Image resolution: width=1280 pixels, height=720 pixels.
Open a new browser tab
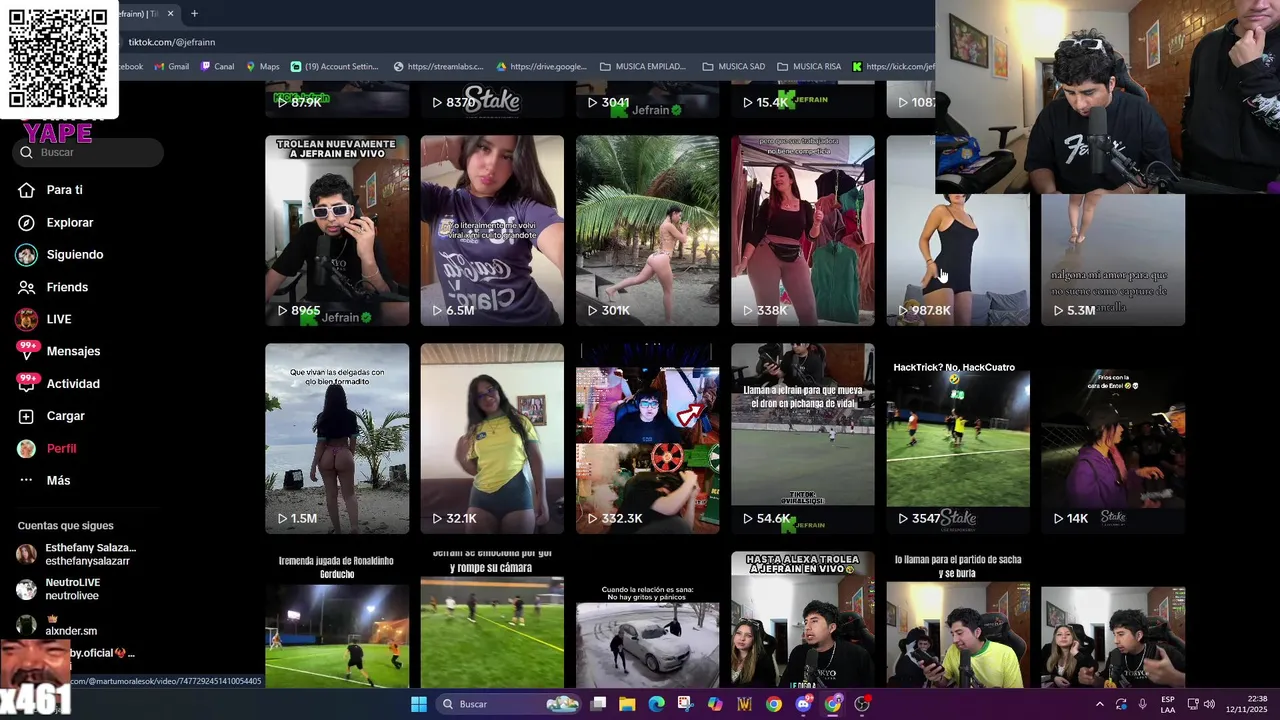(194, 13)
